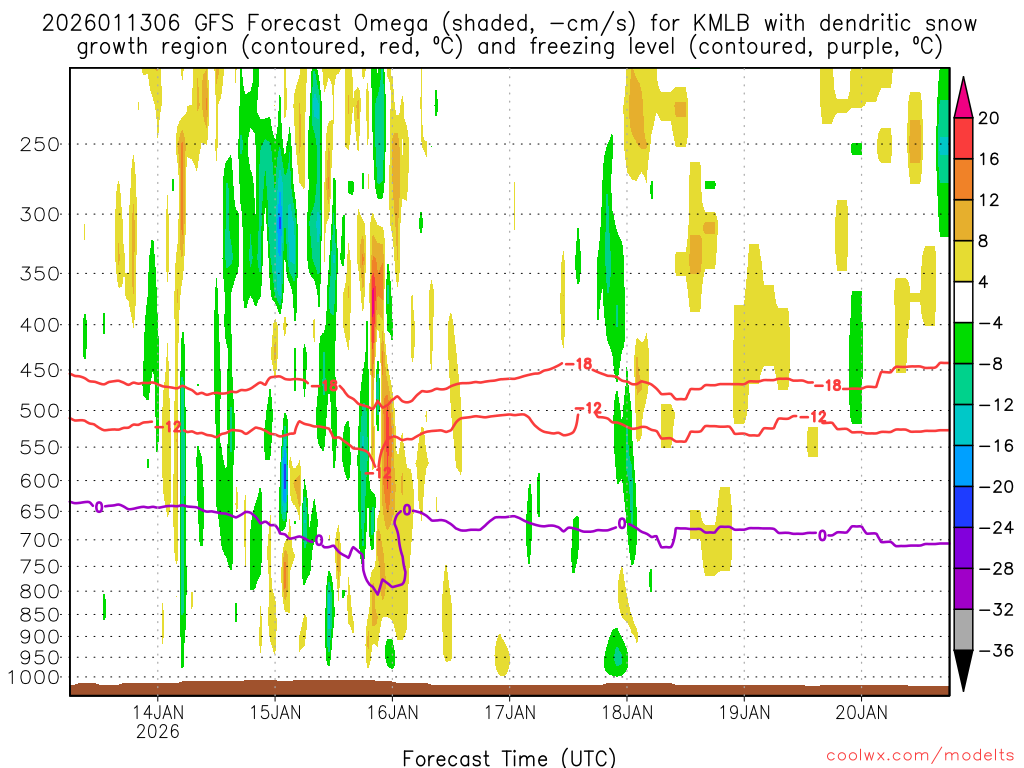Screen dimensions: 1024x768
Task: Click the 550 pressure level label
Action: point(40,447)
